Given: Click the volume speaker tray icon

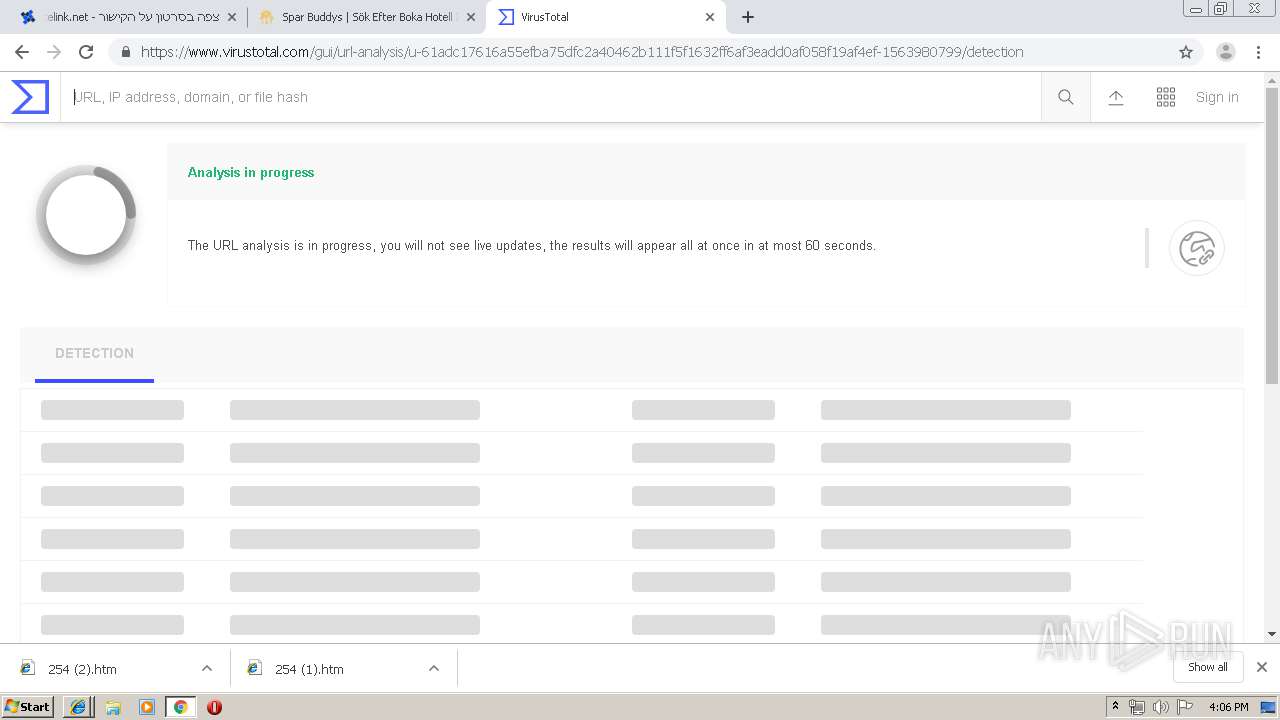Looking at the screenshot, I should point(1161,707).
